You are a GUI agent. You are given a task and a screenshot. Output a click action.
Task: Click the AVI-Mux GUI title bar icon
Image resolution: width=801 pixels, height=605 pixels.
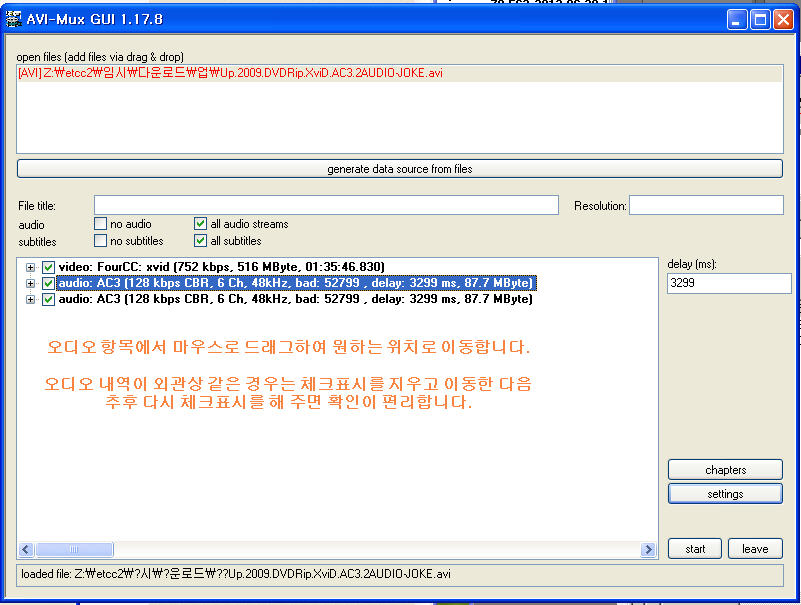point(13,19)
